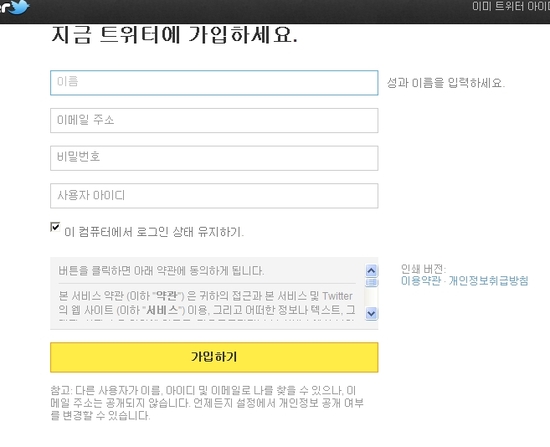Screen dimensions: 550x447
Task: Click the 사용자 아이디 username field
Action: 214,195
